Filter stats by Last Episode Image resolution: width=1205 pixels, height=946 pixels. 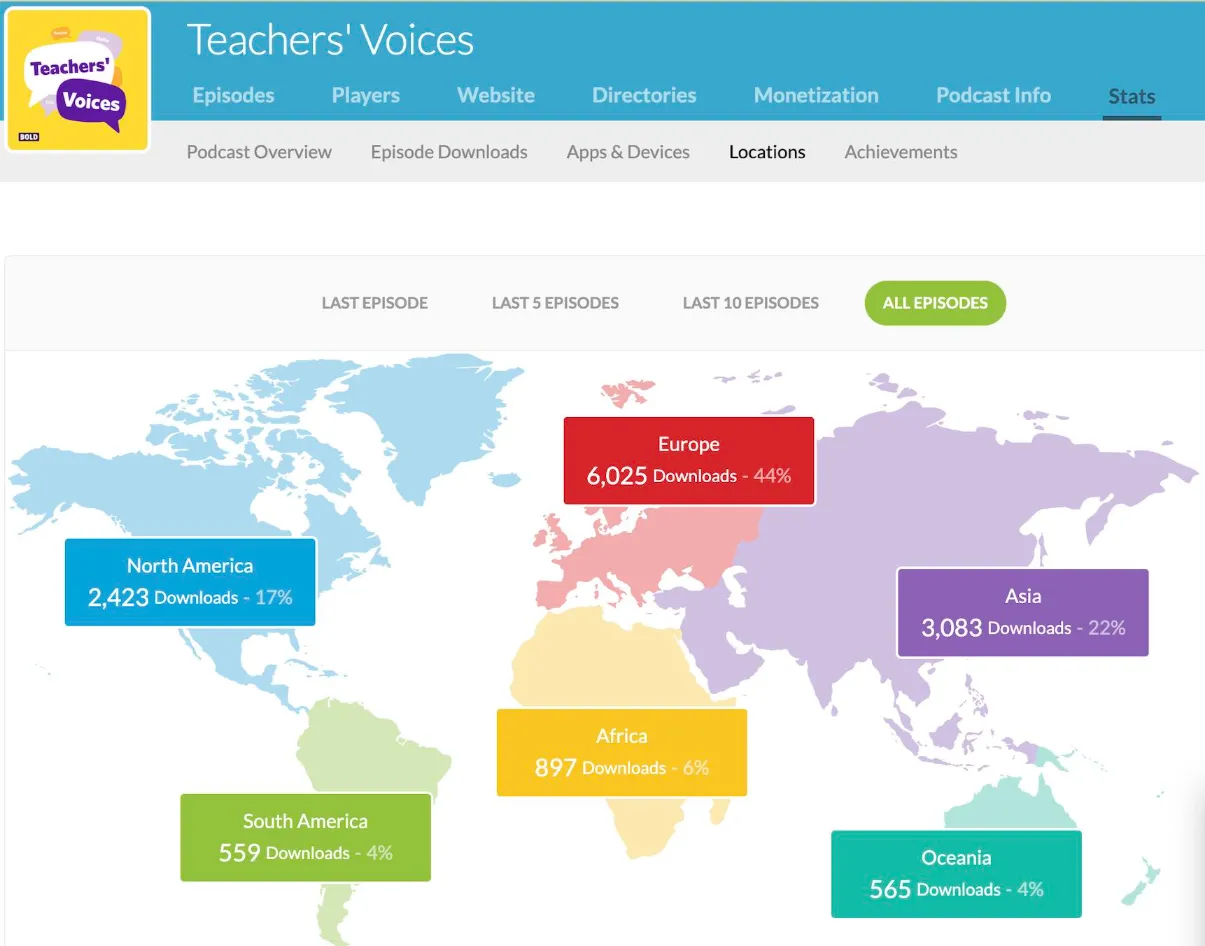point(374,303)
